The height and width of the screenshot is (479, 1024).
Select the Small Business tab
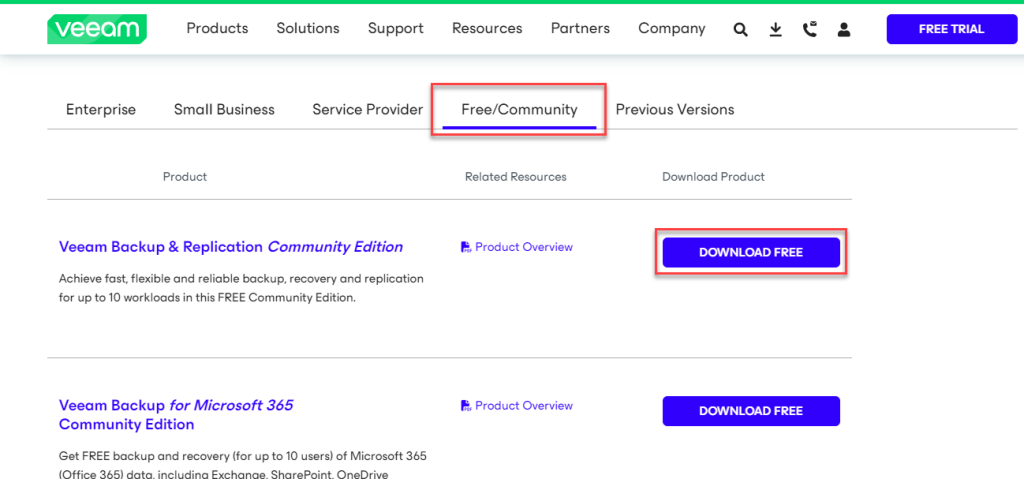pyautogui.click(x=224, y=110)
